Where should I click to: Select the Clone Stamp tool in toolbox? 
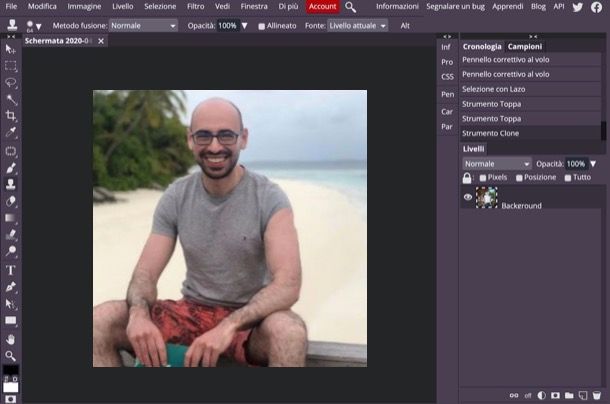(11, 184)
